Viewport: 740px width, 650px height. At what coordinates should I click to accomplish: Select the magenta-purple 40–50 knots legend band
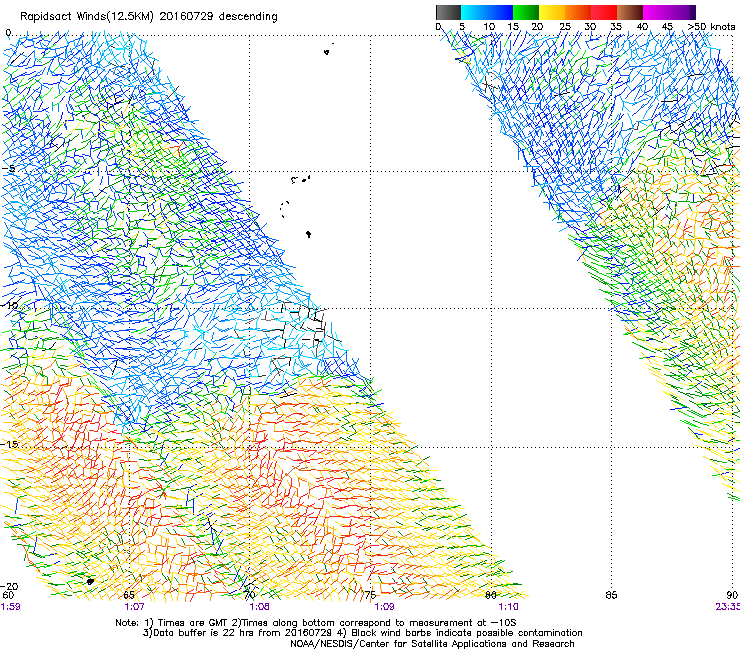(669, 12)
